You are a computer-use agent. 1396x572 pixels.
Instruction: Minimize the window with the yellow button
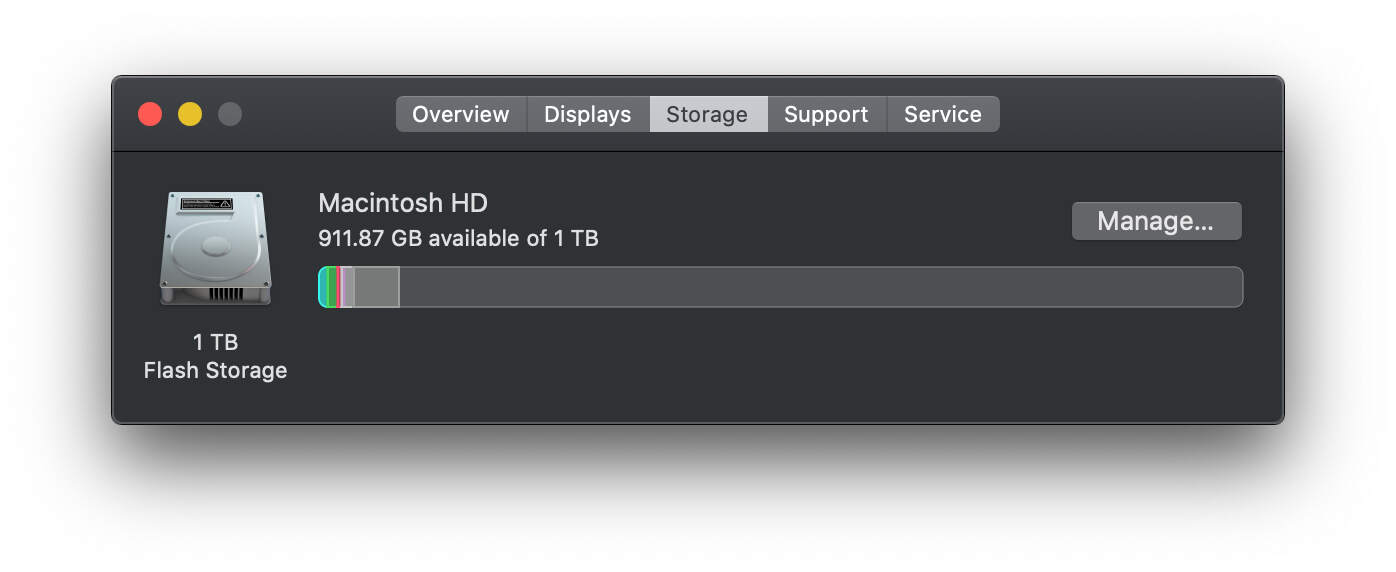coord(190,114)
